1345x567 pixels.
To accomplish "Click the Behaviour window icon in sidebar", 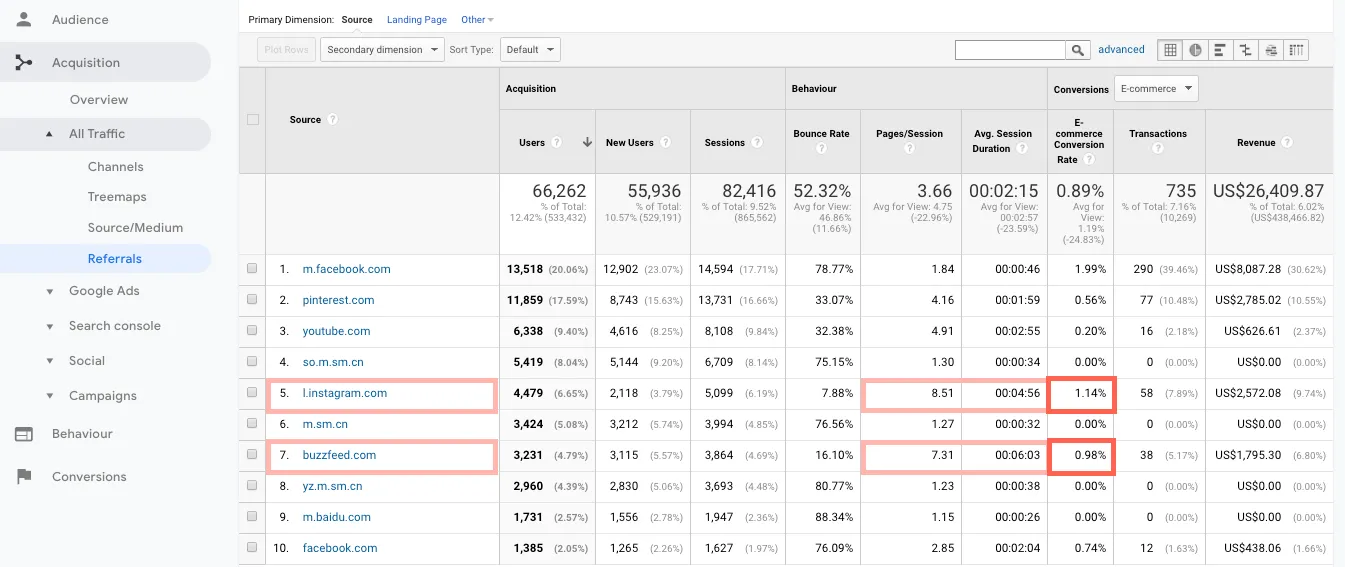I will (24, 434).
